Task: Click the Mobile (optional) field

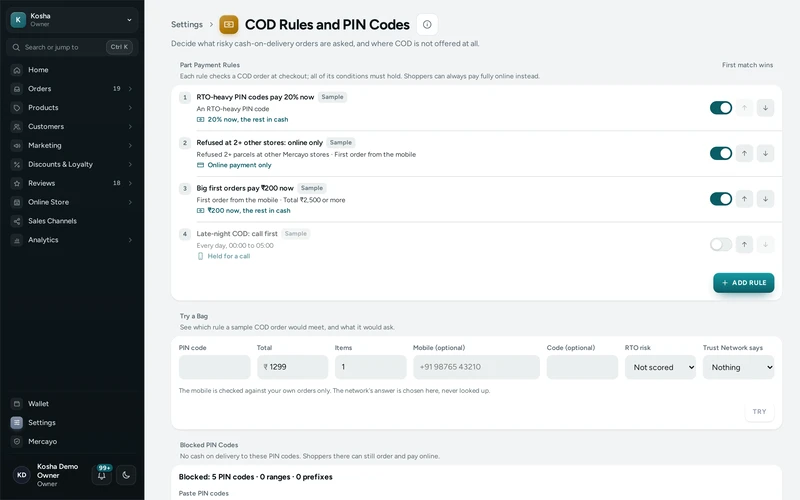Action: [x=476, y=367]
